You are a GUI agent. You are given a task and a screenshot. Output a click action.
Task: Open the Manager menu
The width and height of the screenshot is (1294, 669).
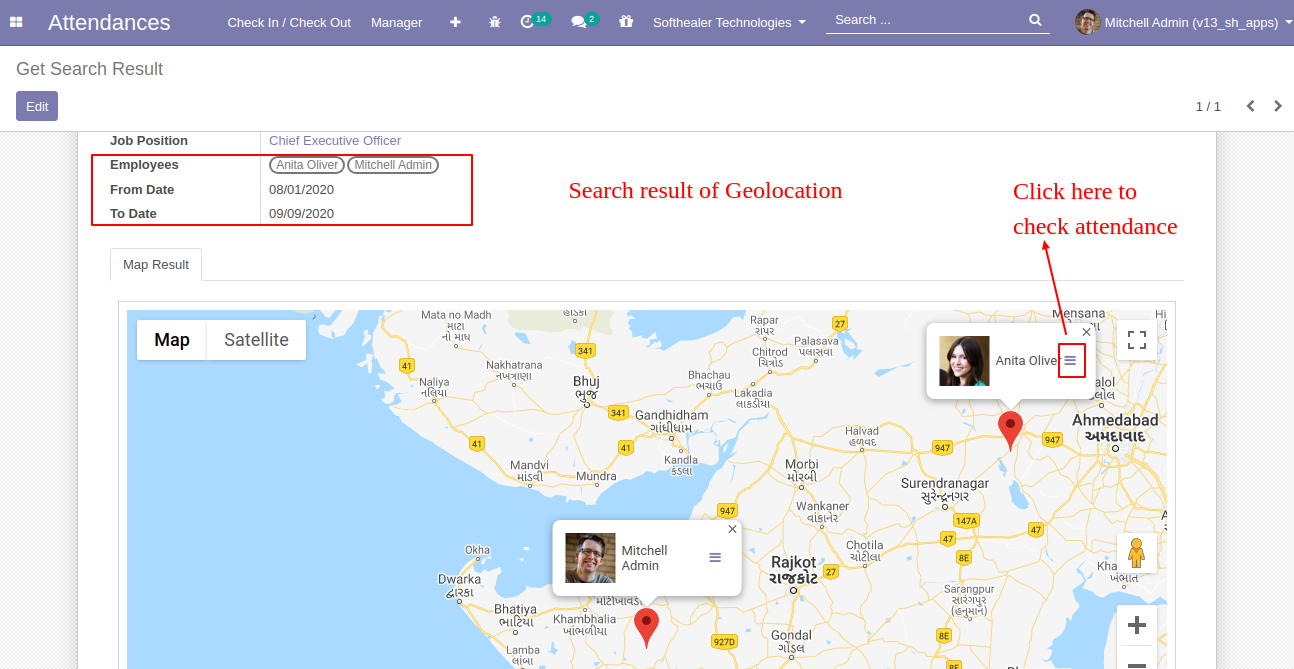click(396, 22)
